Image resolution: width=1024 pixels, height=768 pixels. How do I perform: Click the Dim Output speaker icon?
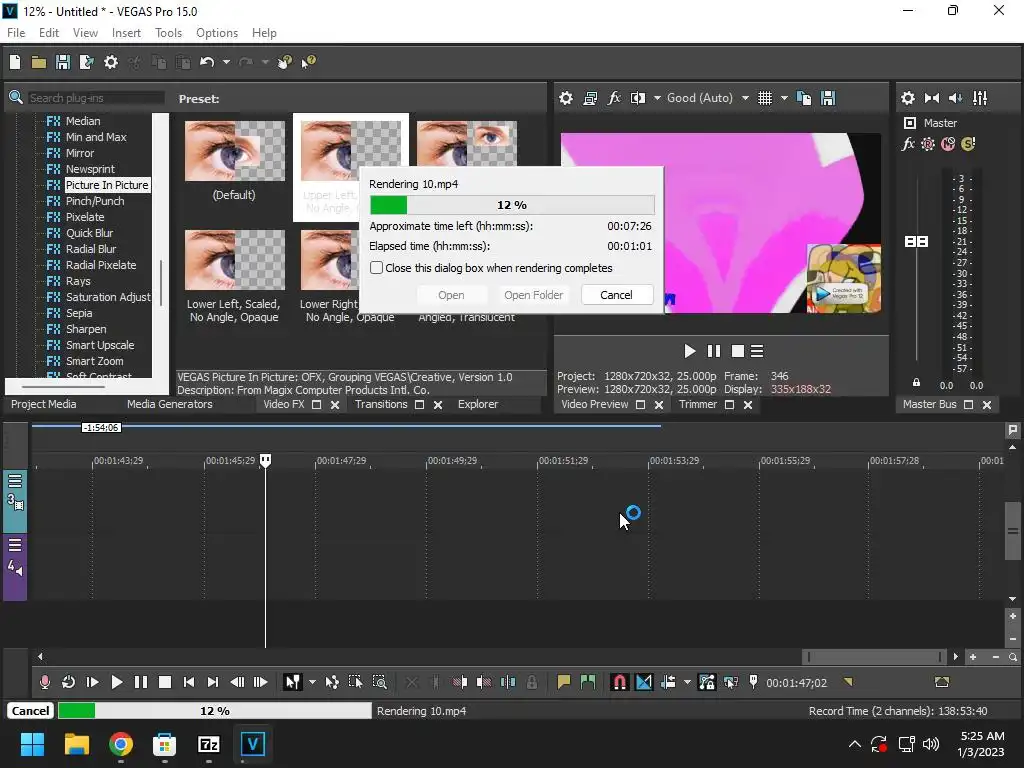[x=955, y=98]
